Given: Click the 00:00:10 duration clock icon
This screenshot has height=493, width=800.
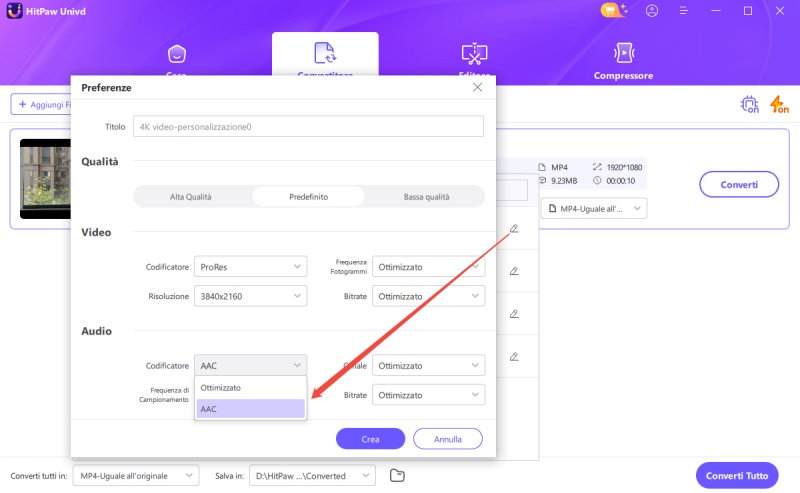Looking at the screenshot, I should (x=597, y=181).
